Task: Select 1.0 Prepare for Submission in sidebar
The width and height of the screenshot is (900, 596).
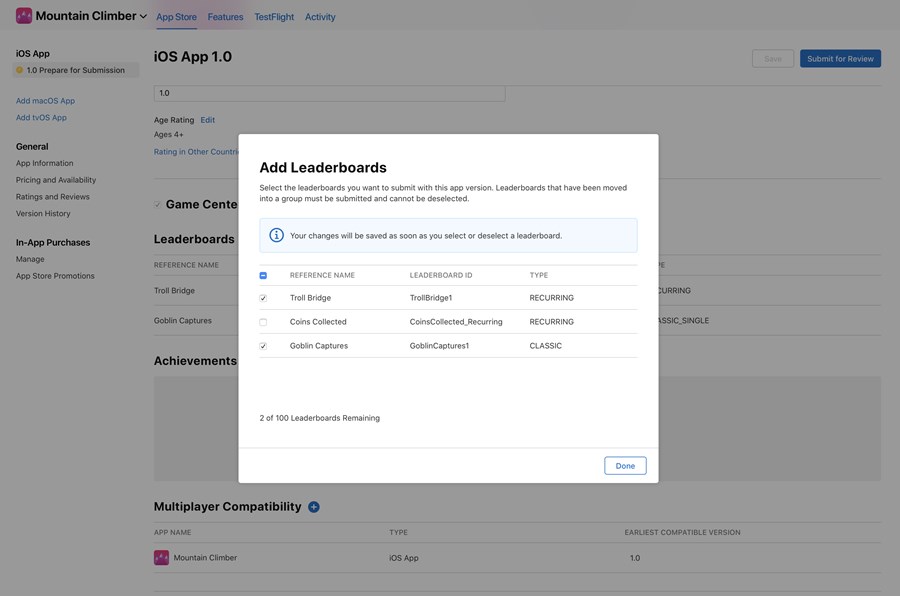Action: coord(76,70)
